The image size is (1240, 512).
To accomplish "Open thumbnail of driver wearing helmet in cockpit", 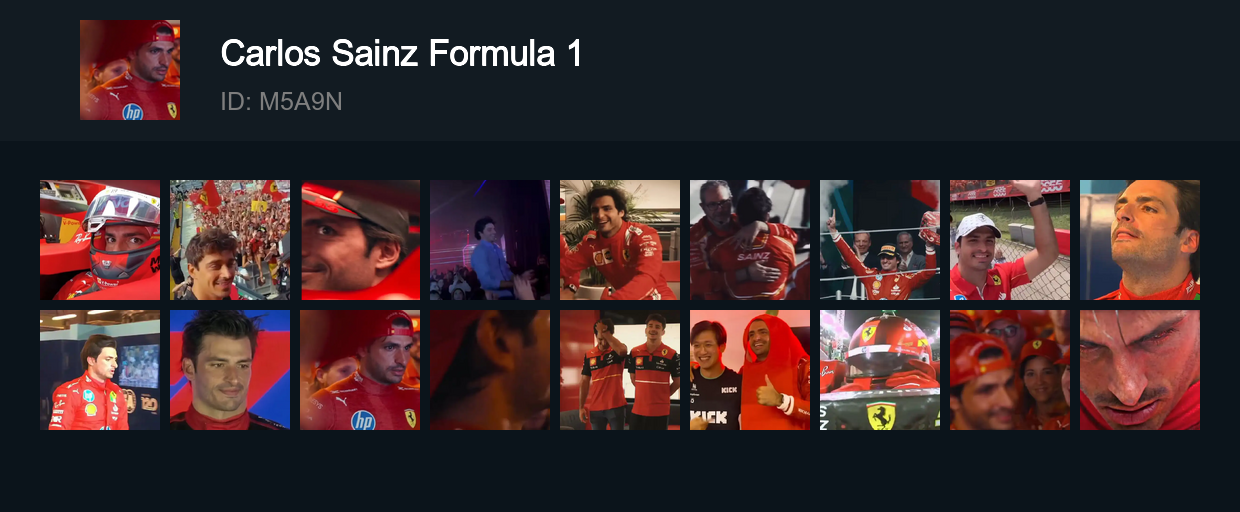I will pos(100,240).
